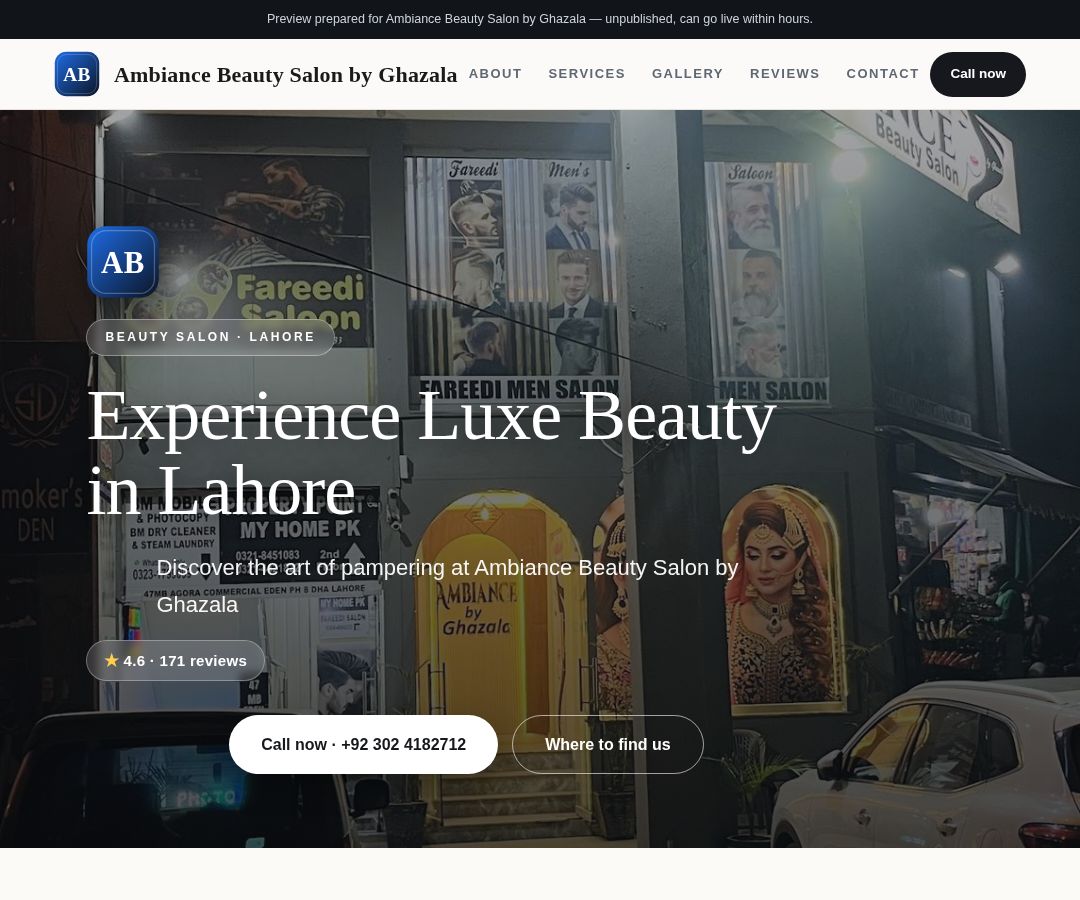Click Call now · +92 302 4182712 button
This screenshot has width=1080, height=900.
[363, 744]
